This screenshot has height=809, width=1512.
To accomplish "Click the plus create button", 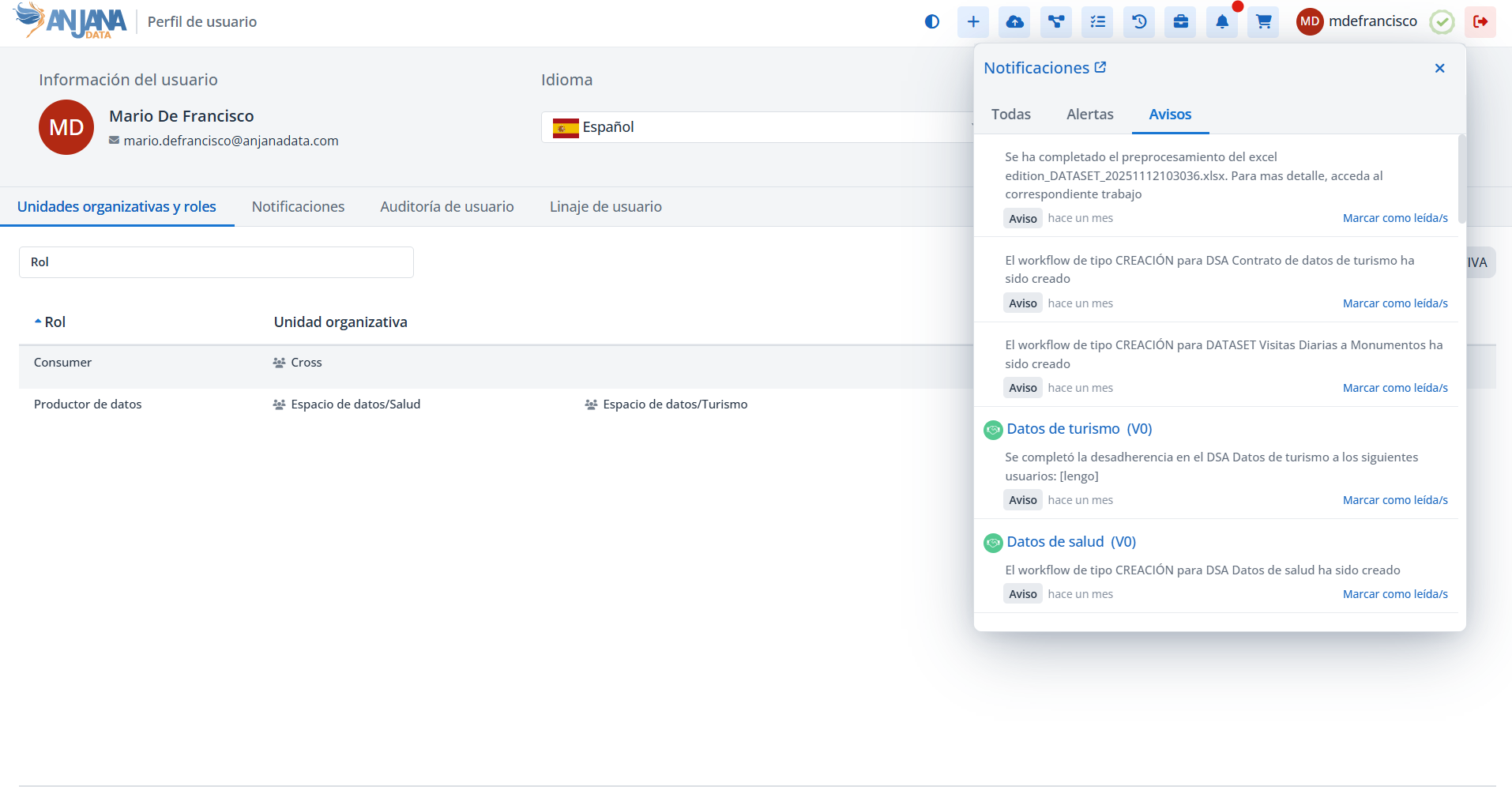I will [x=973, y=22].
